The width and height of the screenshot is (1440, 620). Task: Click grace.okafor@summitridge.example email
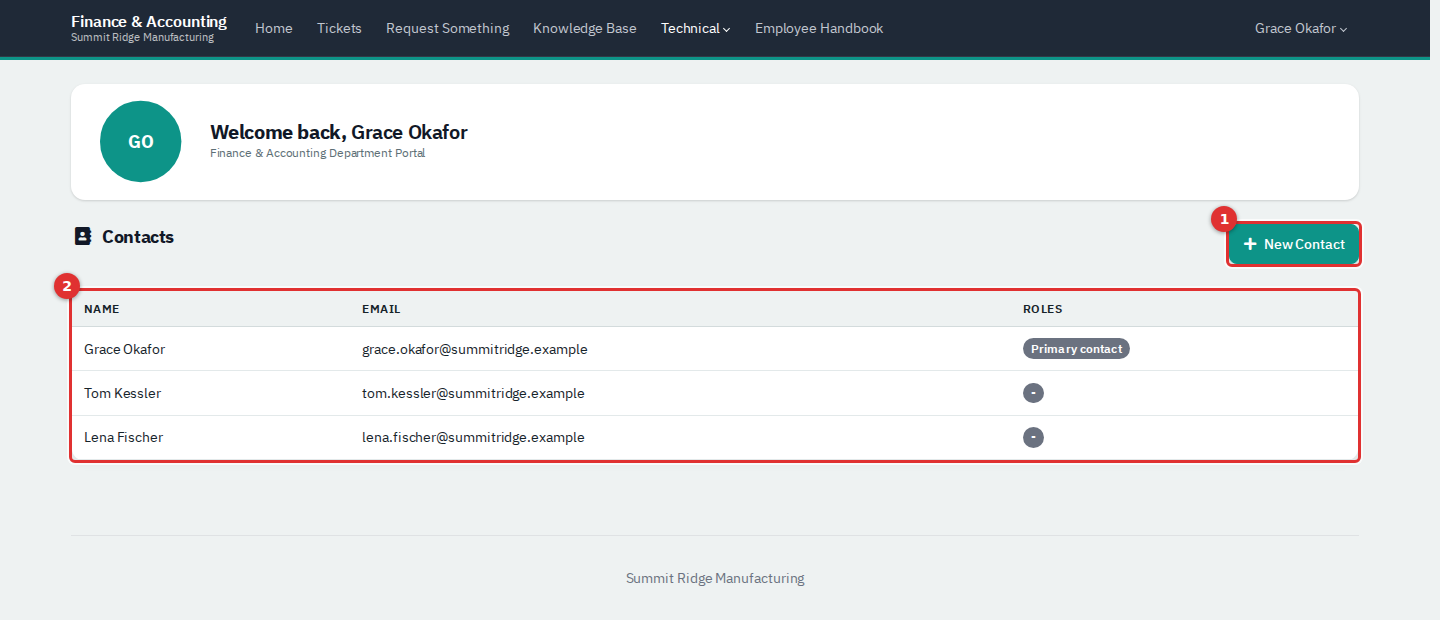(x=475, y=349)
